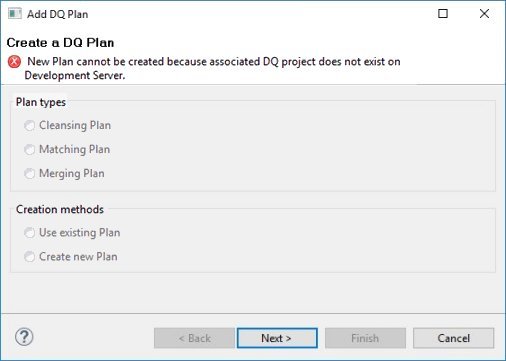Choose Create new Plan creation method
This screenshot has height=361, width=506.
point(29,257)
